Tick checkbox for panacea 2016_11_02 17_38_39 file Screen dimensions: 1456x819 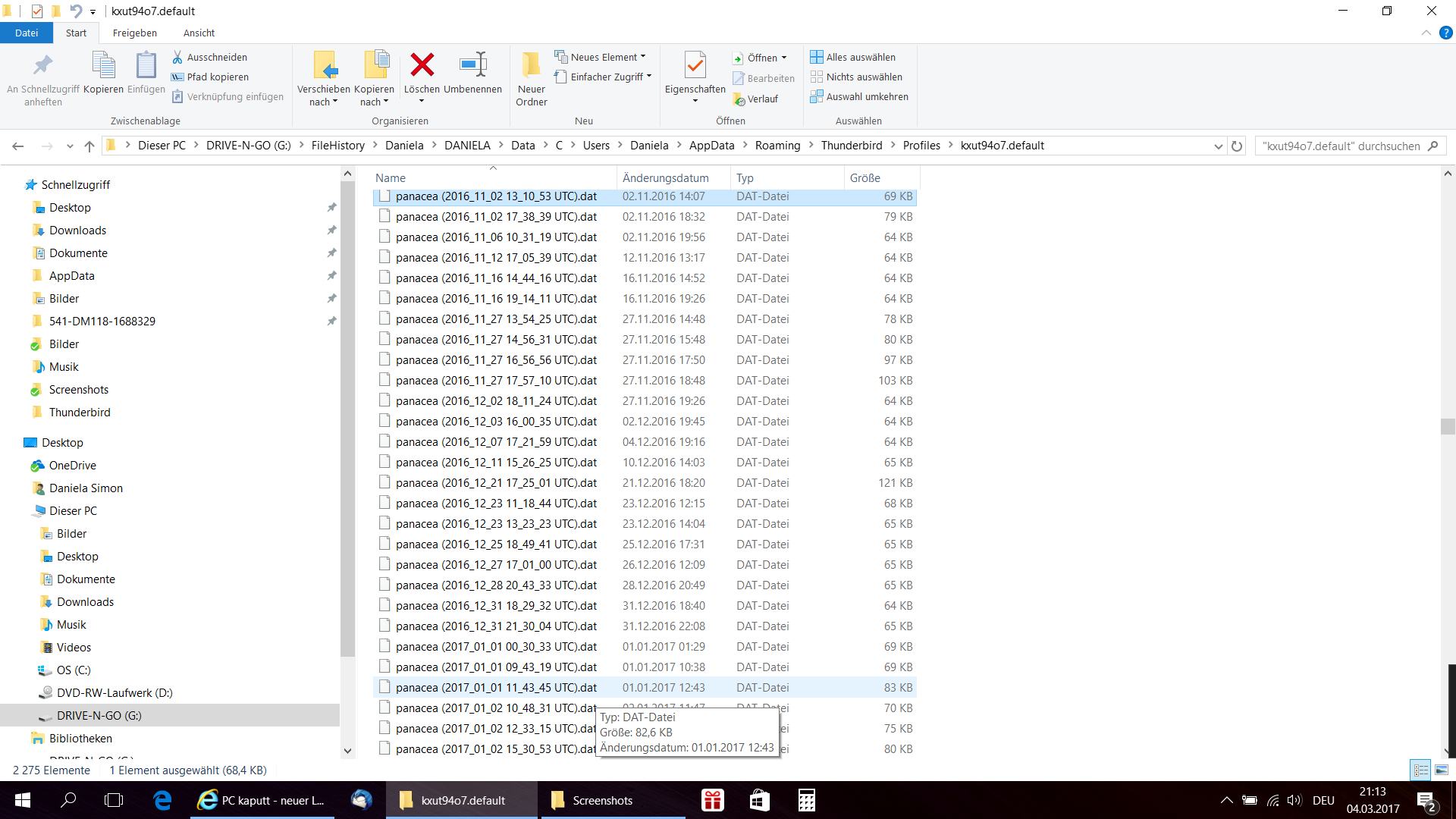pyautogui.click(x=384, y=216)
